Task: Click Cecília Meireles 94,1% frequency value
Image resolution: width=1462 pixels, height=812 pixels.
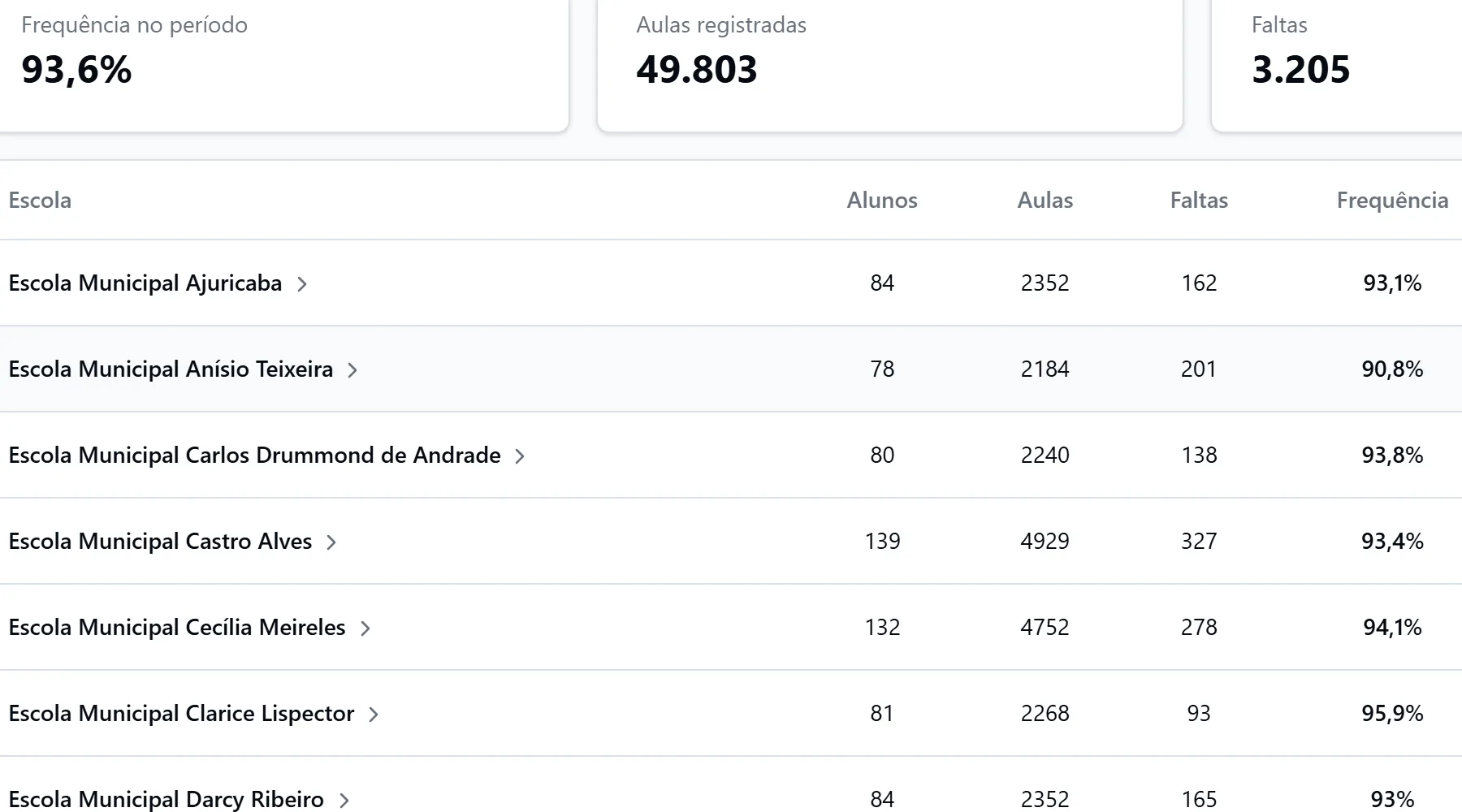Action: pos(1392,628)
